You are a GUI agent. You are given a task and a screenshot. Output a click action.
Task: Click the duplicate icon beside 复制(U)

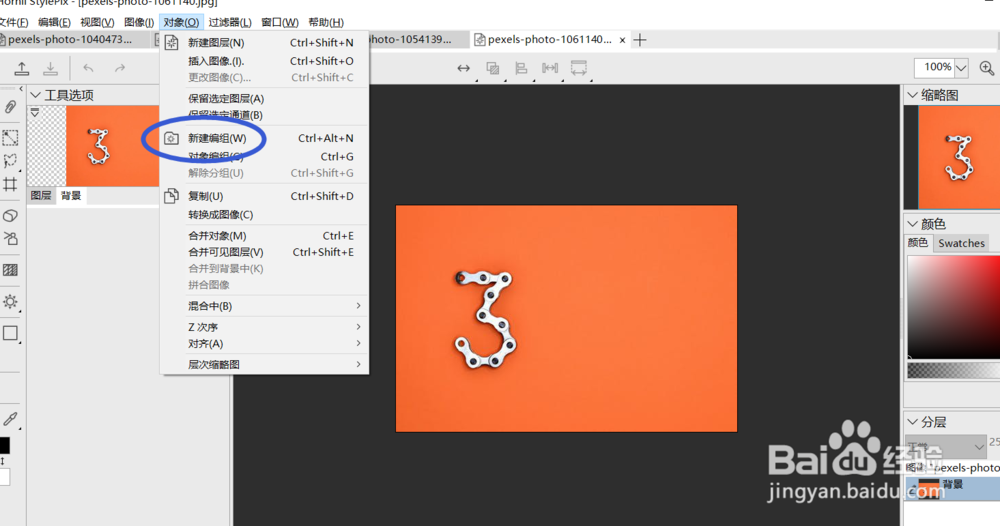point(172,196)
